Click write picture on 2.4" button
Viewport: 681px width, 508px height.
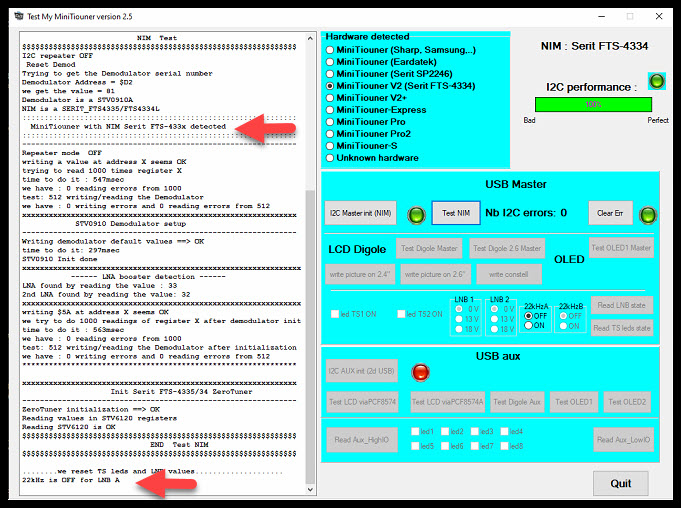pyautogui.click(x=360, y=274)
